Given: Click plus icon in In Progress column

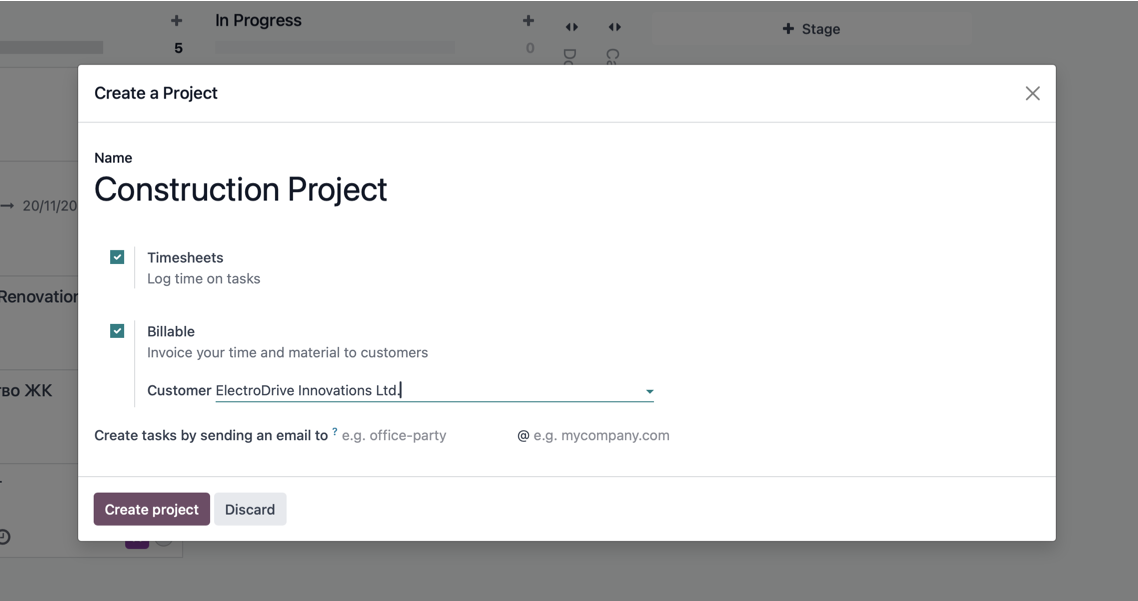Looking at the screenshot, I should (x=528, y=21).
